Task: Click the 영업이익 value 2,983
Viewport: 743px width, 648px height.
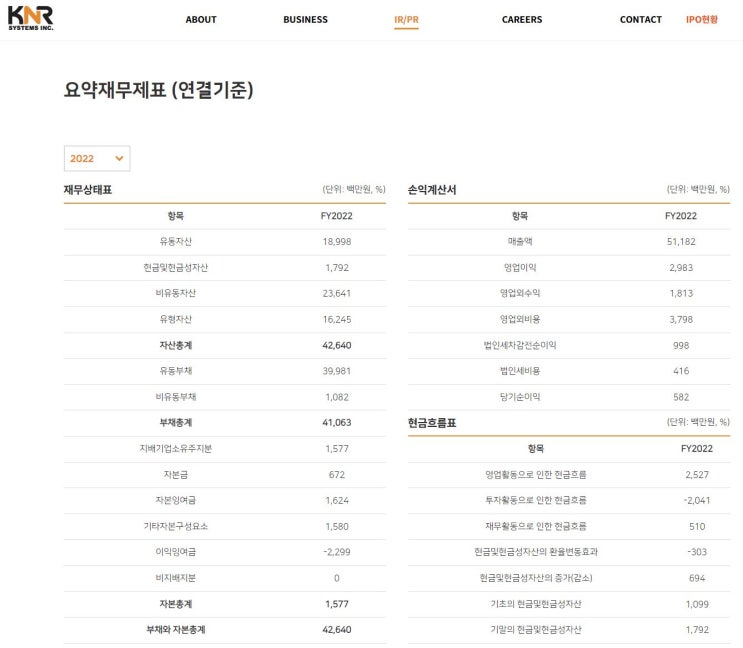Action: [681, 268]
